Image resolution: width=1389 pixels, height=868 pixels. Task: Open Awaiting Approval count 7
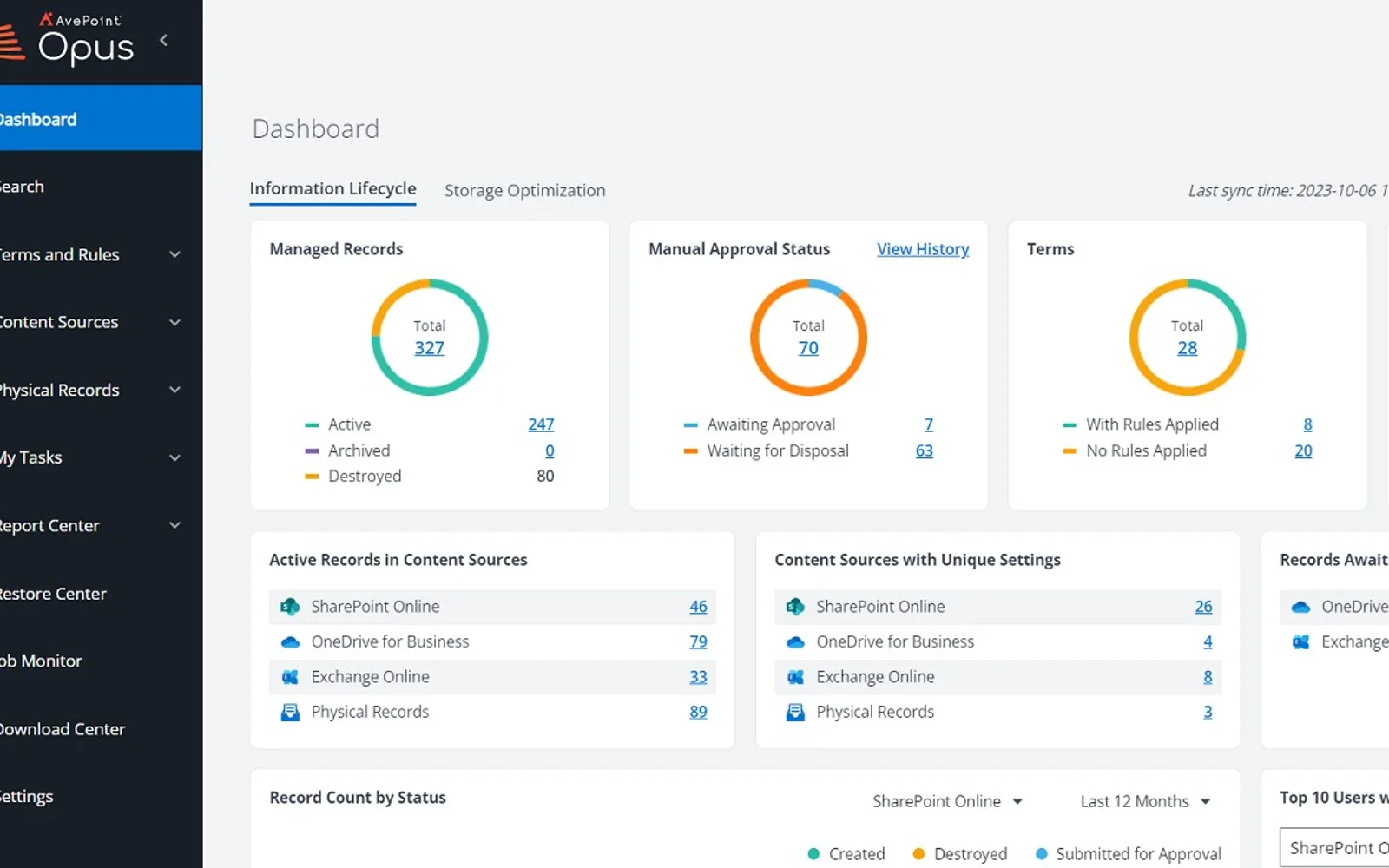tap(929, 424)
